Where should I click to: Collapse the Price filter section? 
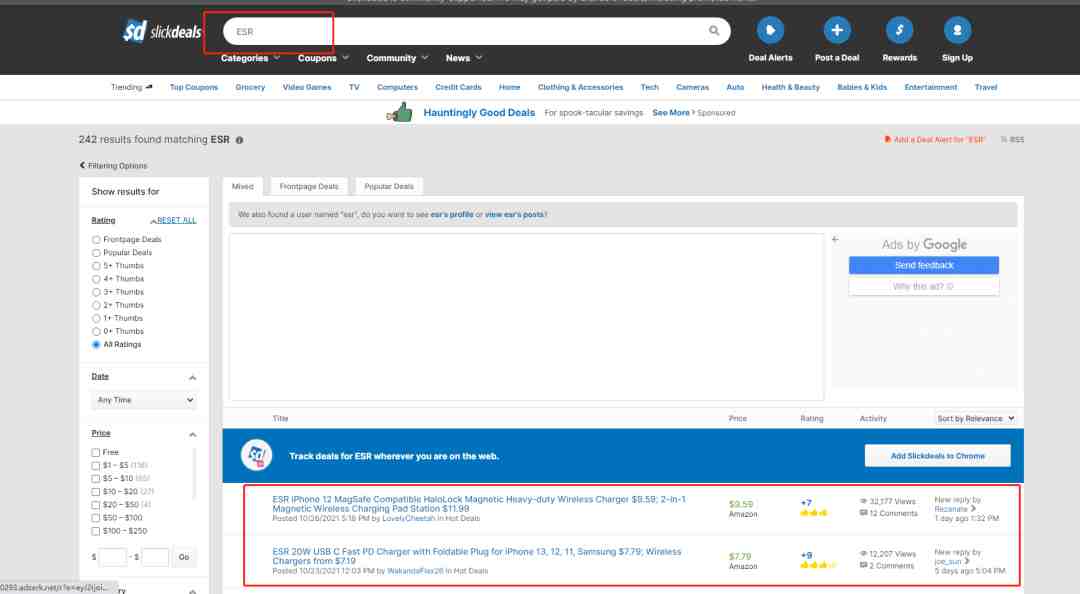(x=192, y=435)
